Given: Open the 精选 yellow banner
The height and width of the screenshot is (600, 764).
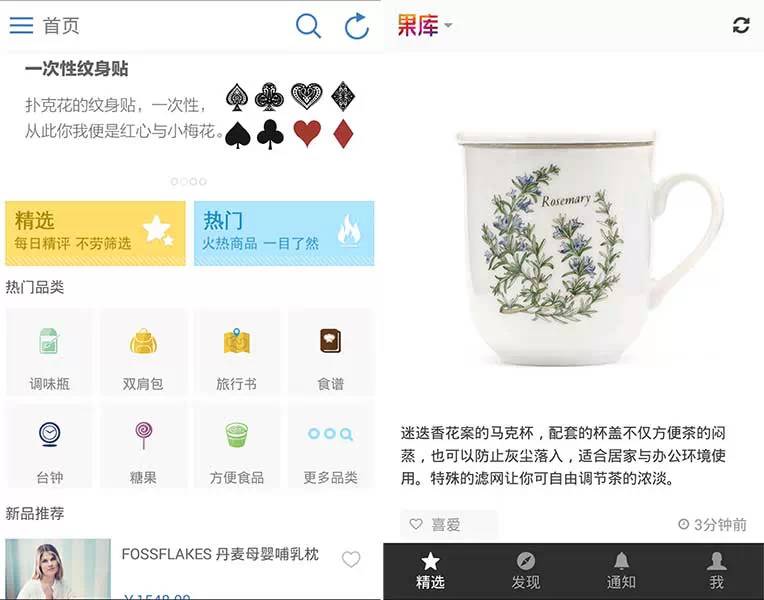Looking at the screenshot, I should point(96,233).
